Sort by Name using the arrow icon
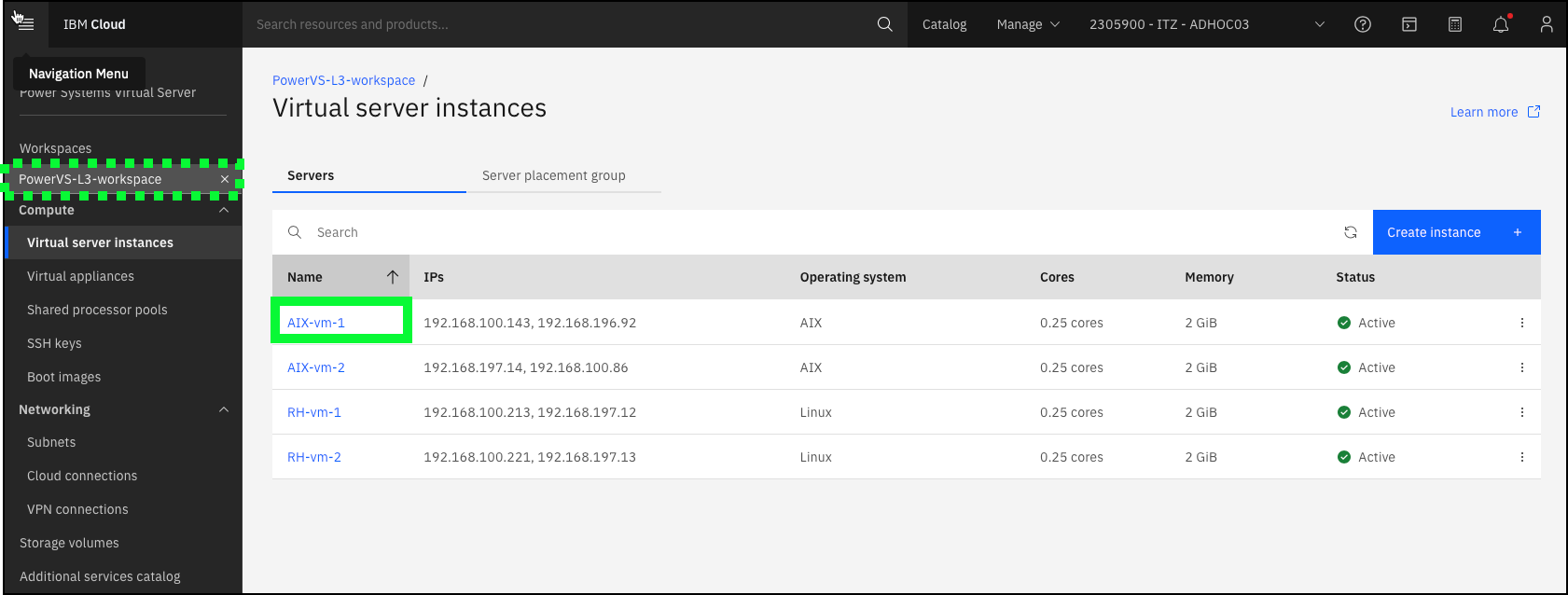The width and height of the screenshot is (1568, 595). click(x=393, y=277)
